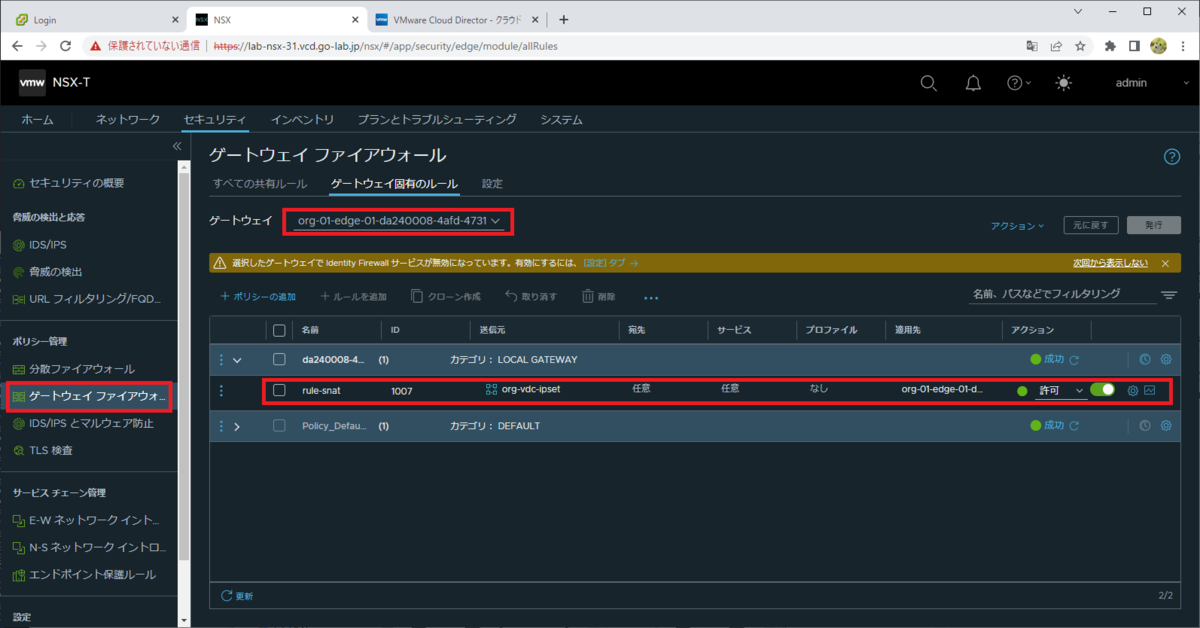This screenshot has height=628, width=1200.
Task: Open プランとトラブルシューティング menu
Action: (x=437, y=120)
